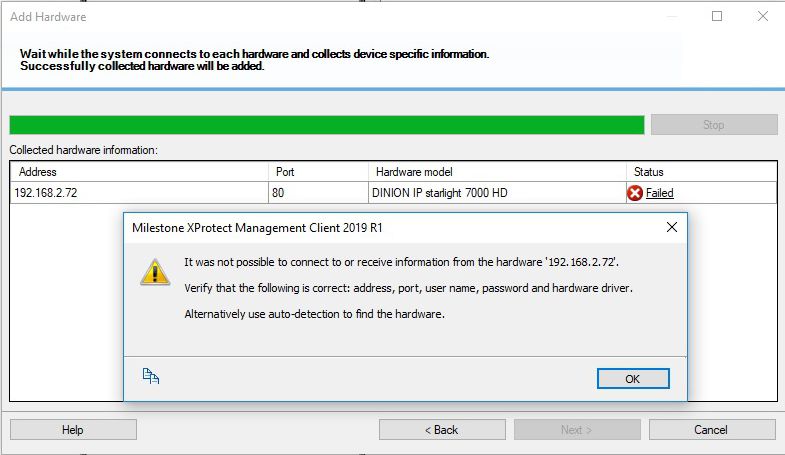Click the 'Verify that the following is correct' line
785x455 pixels.
pos(409,288)
